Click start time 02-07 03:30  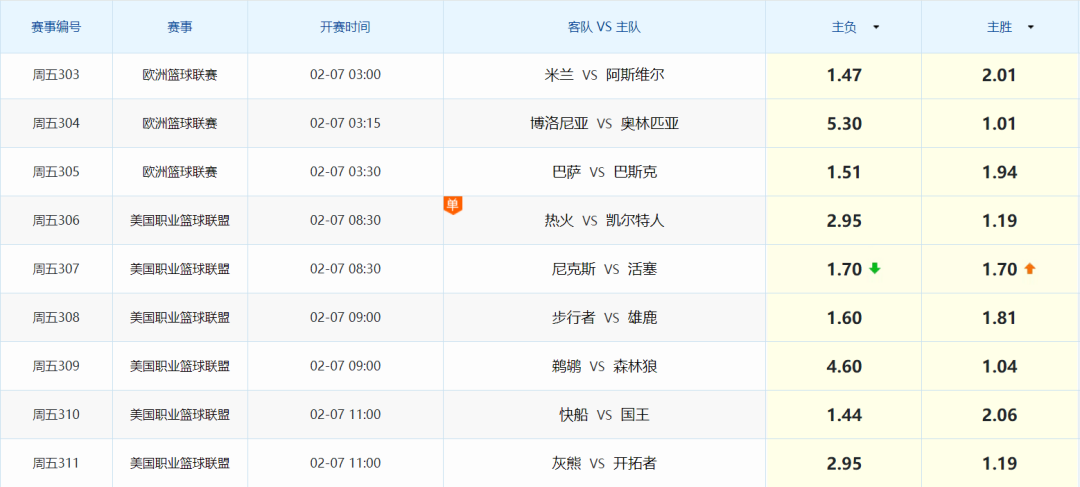[x=345, y=172]
